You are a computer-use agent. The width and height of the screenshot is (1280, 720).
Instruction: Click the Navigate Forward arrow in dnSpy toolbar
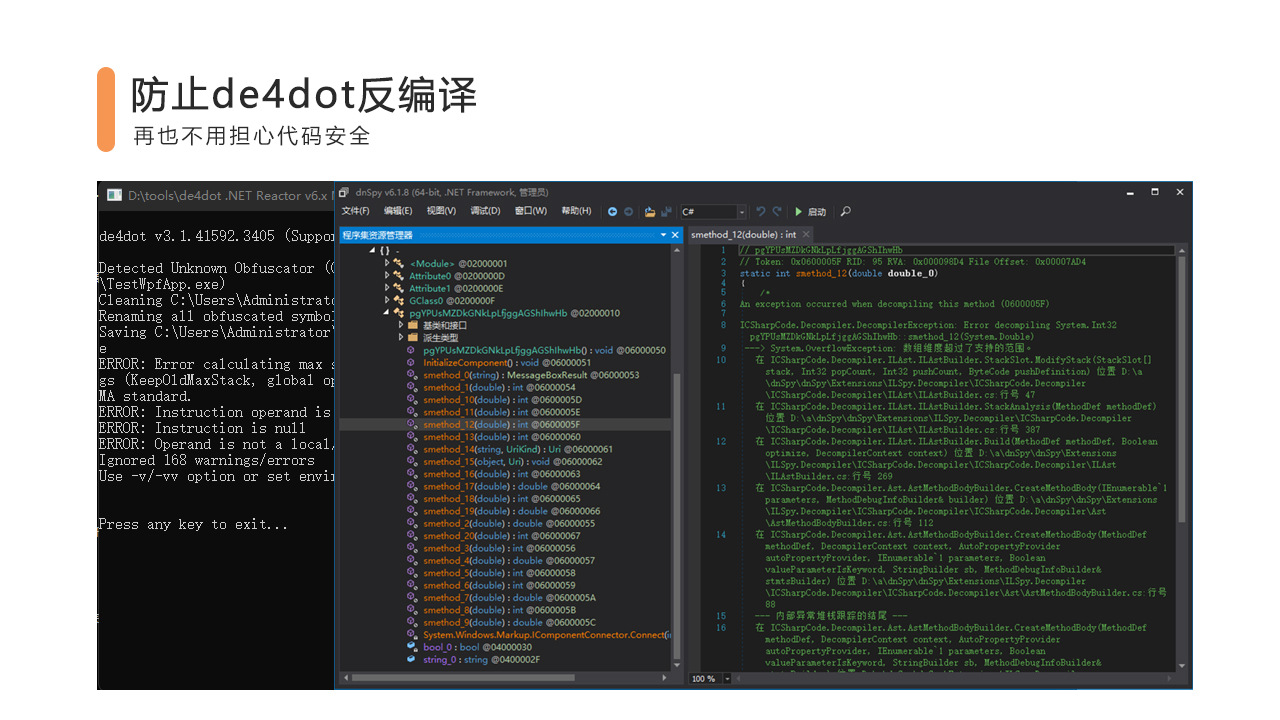tap(628, 212)
